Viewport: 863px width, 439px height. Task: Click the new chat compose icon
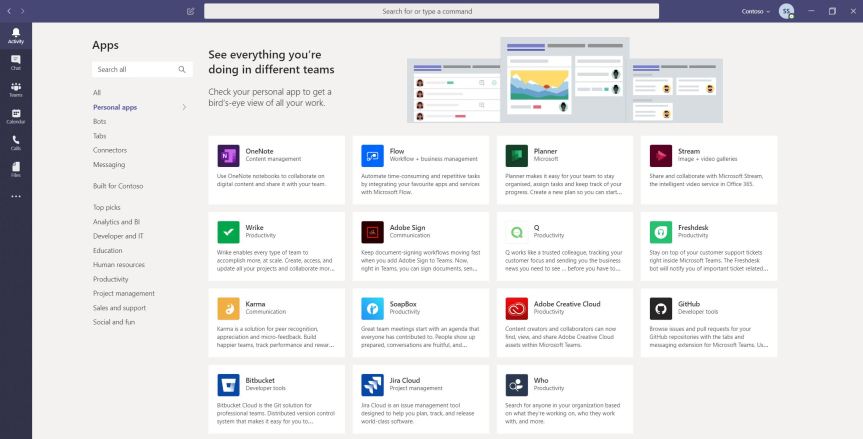(190, 11)
